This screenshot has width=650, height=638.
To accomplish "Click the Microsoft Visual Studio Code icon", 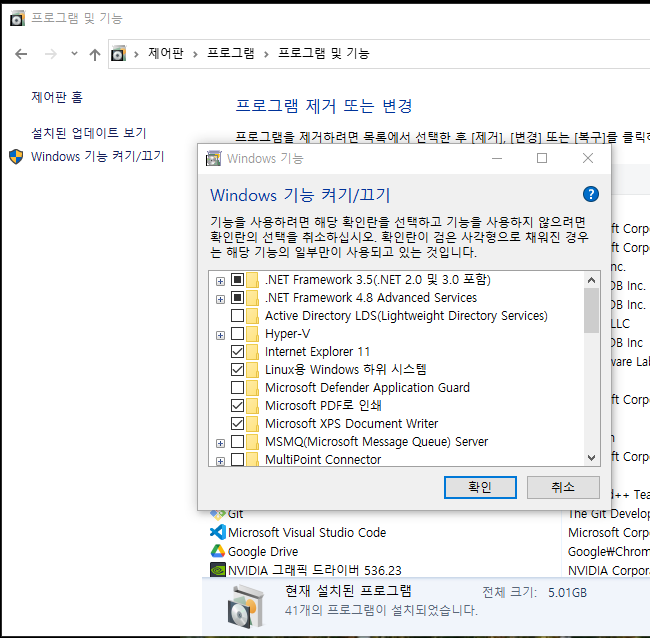I will pos(218,532).
